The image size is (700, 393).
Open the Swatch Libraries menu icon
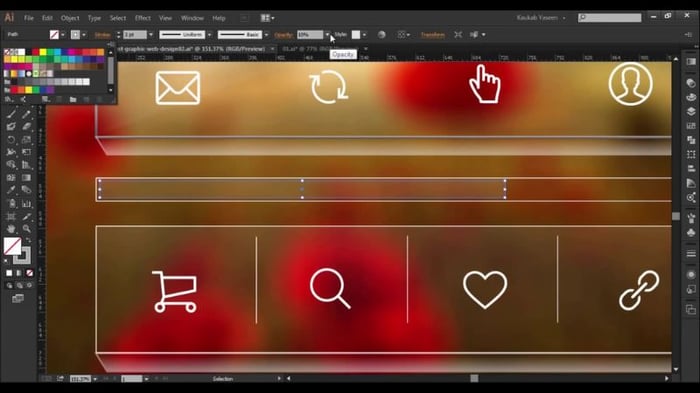(8, 100)
